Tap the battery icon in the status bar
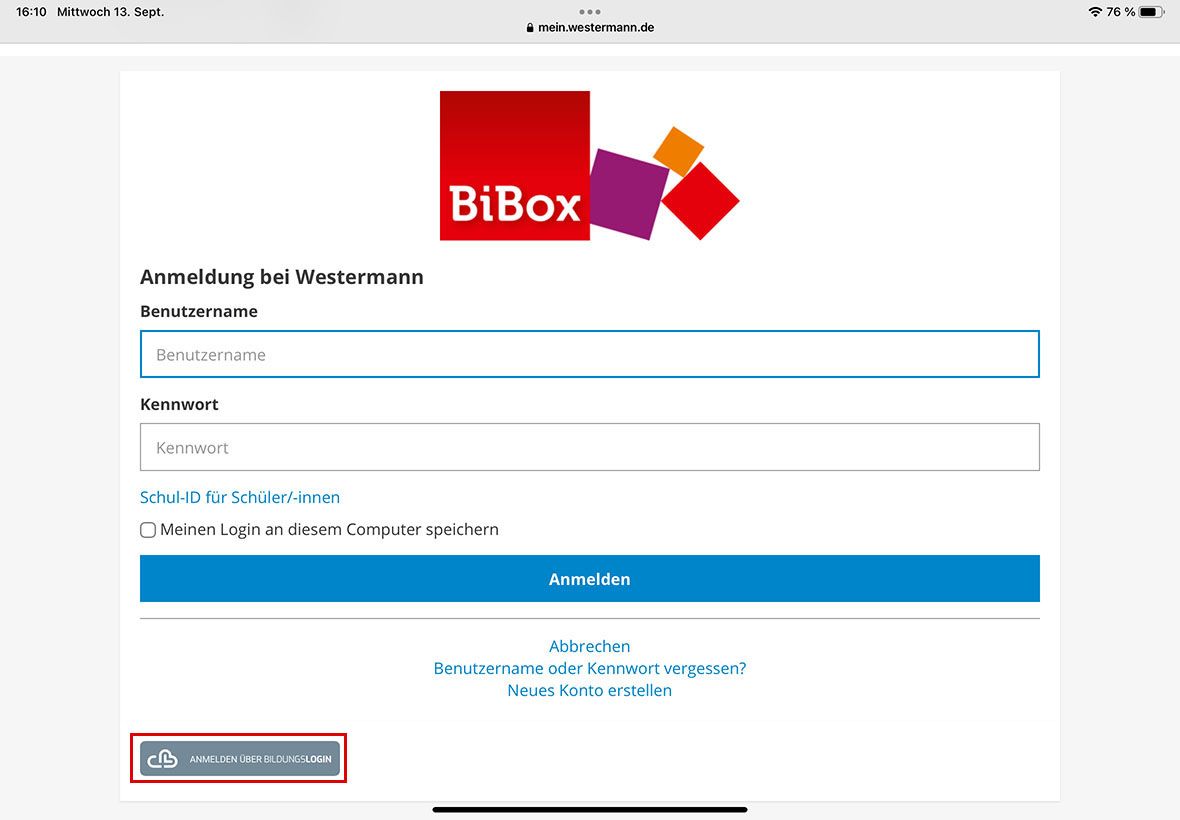Image resolution: width=1180 pixels, height=820 pixels. tap(1151, 12)
